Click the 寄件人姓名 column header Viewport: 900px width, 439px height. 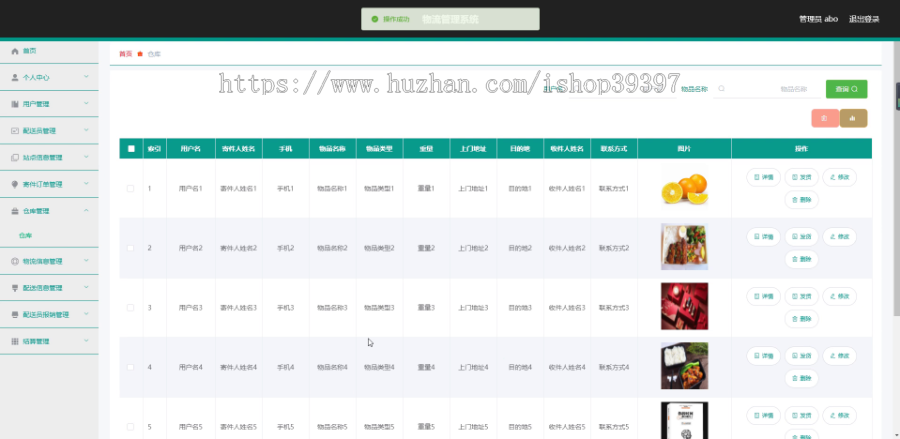pyautogui.click(x=239, y=149)
